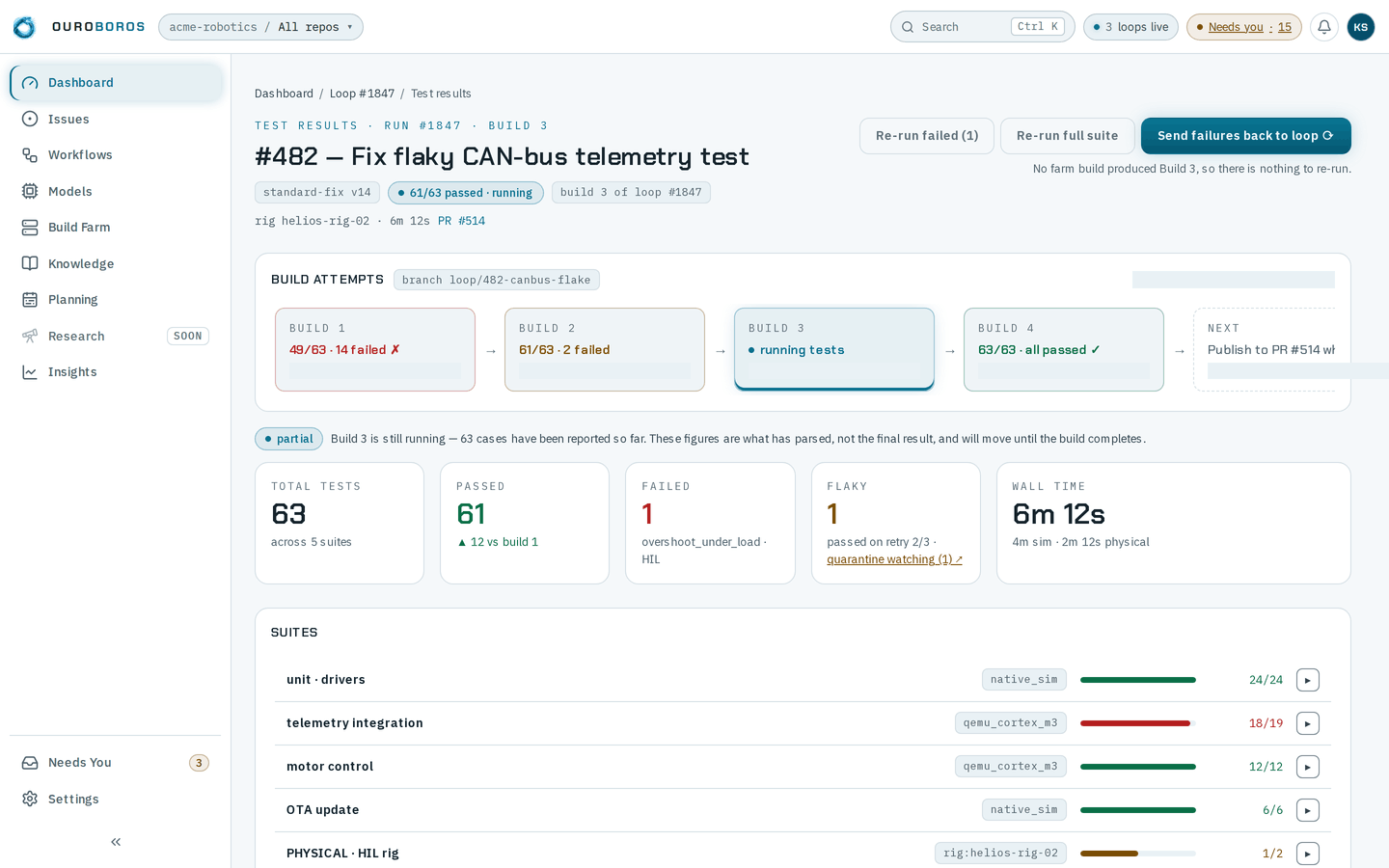Open Models in the sidebar
Screen dimensions: 1389x868
(116, 191)
